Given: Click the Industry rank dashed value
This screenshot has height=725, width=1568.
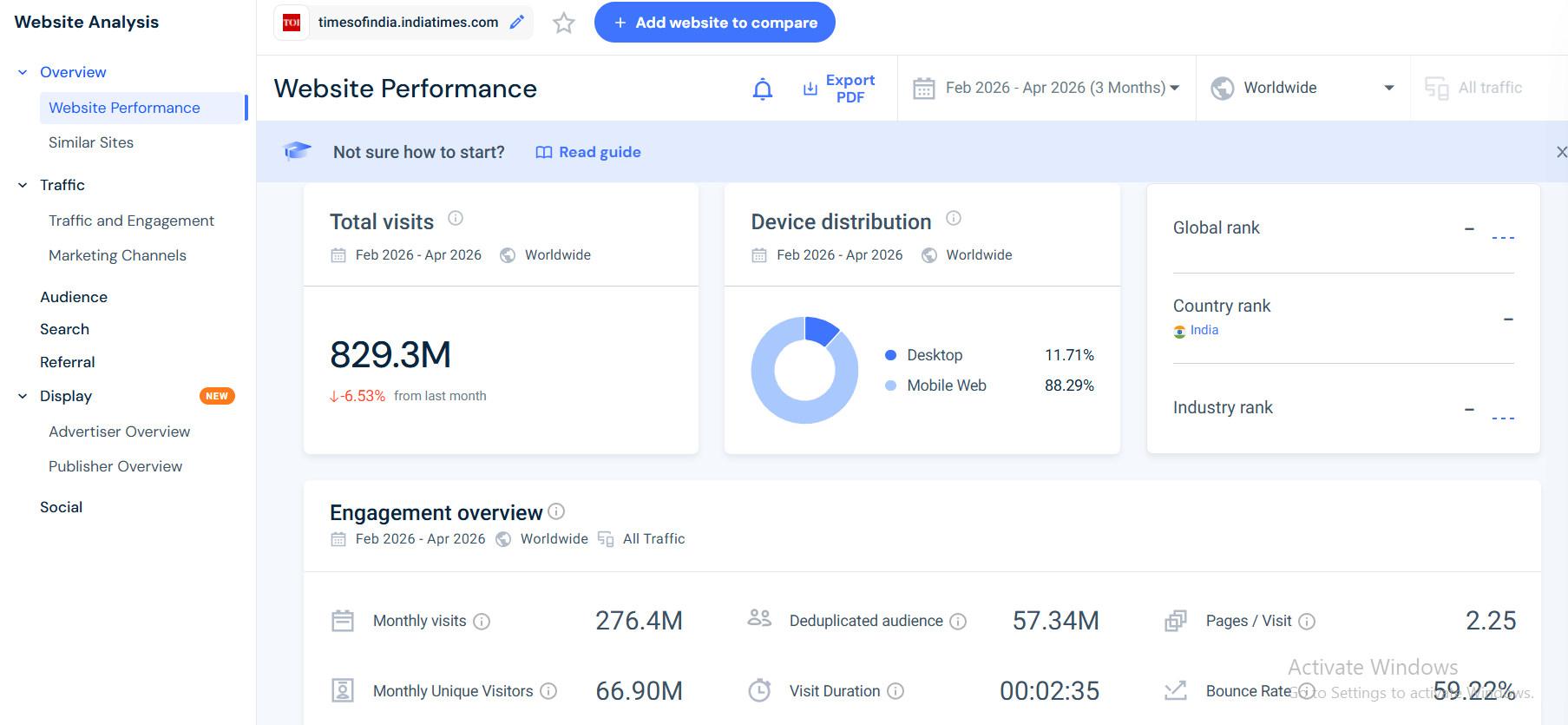Looking at the screenshot, I should tap(1503, 418).
